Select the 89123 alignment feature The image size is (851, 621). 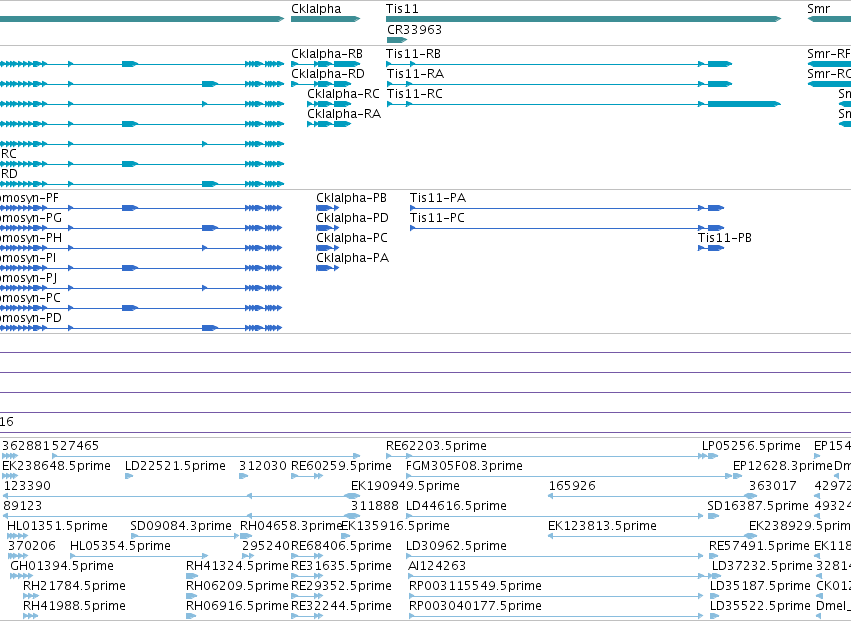pos(181,516)
